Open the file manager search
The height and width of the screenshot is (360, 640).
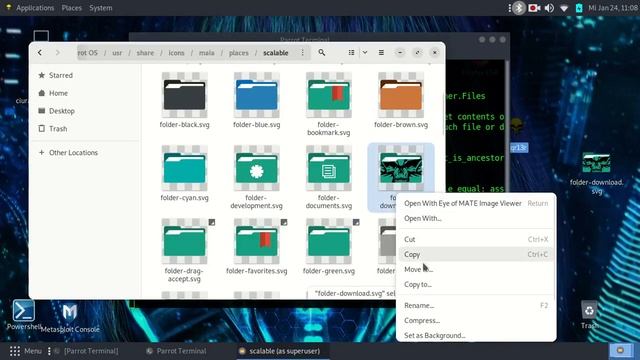click(322, 53)
